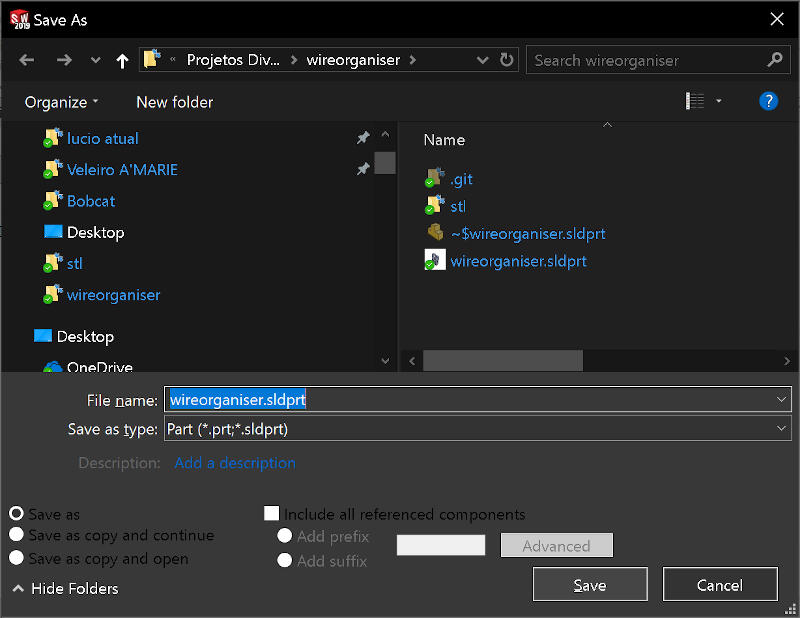Screen dimensions: 800x618
Task: Select the "Save as" radio option
Action: [x=17, y=514]
